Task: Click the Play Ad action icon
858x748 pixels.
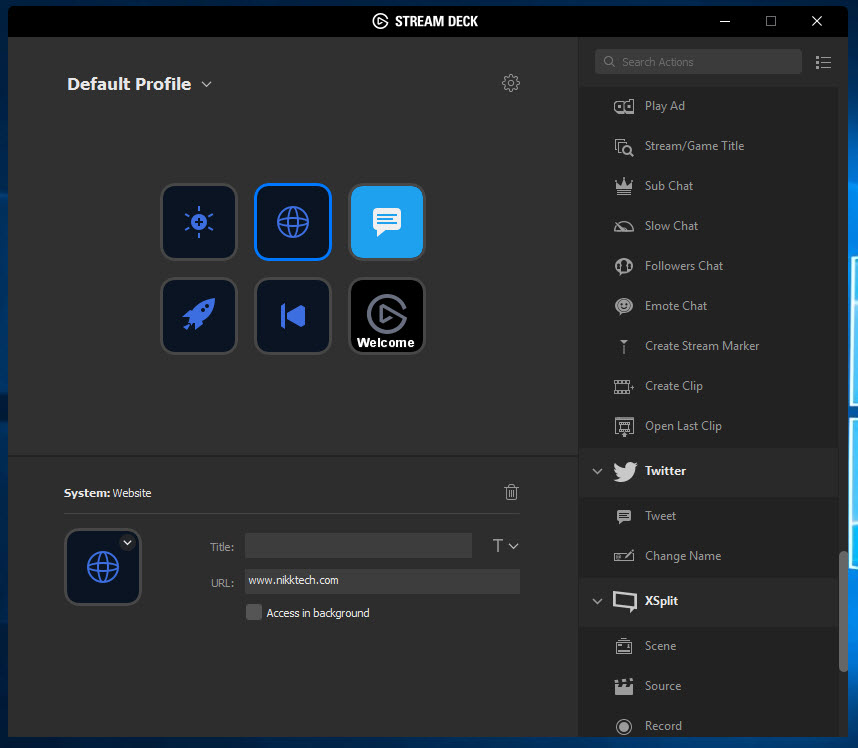Action: pyautogui.click(x=624, y=106)
